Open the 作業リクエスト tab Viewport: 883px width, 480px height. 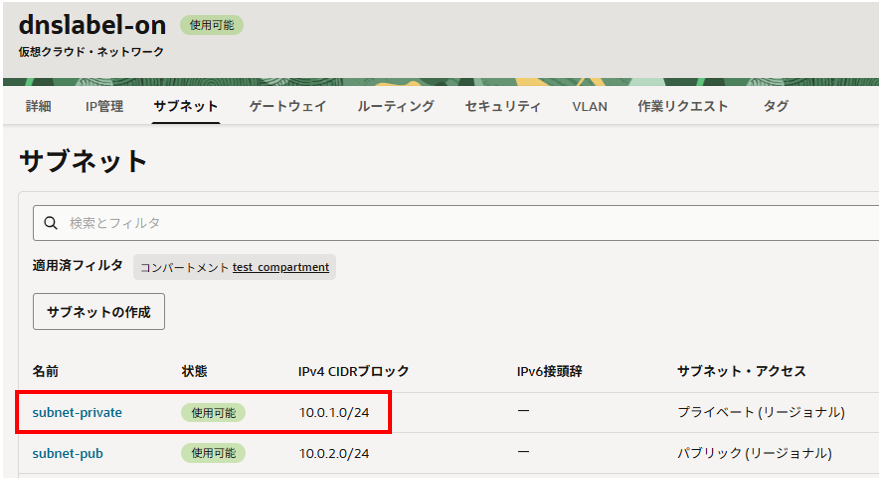(x=683, y=106)
